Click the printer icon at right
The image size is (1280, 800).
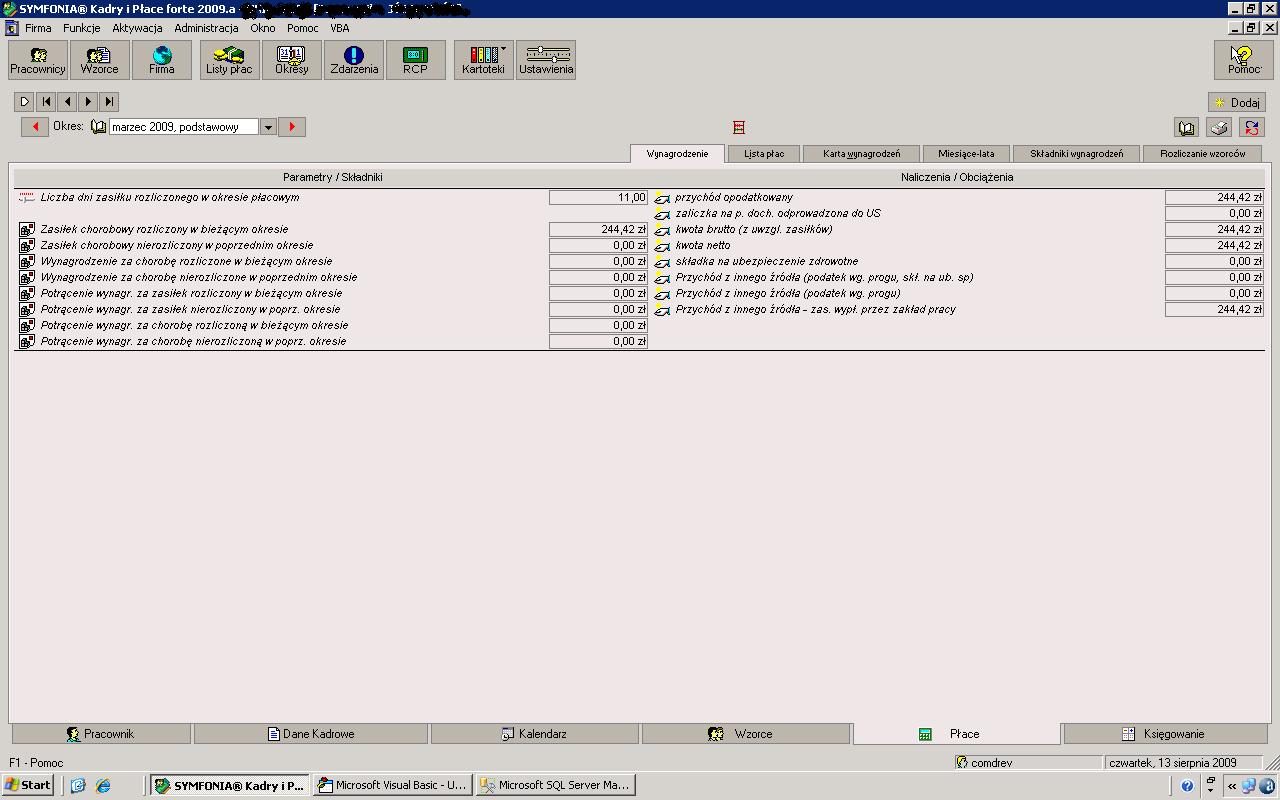[1218, 127]
